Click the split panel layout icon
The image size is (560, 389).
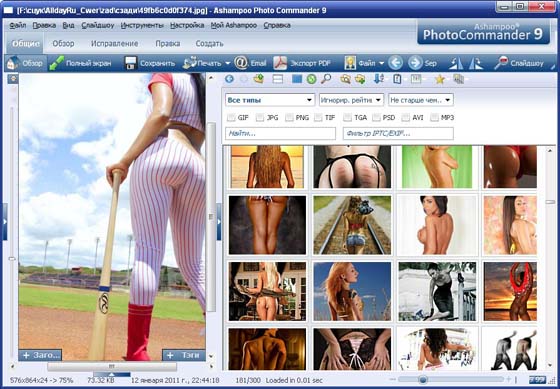278,79
